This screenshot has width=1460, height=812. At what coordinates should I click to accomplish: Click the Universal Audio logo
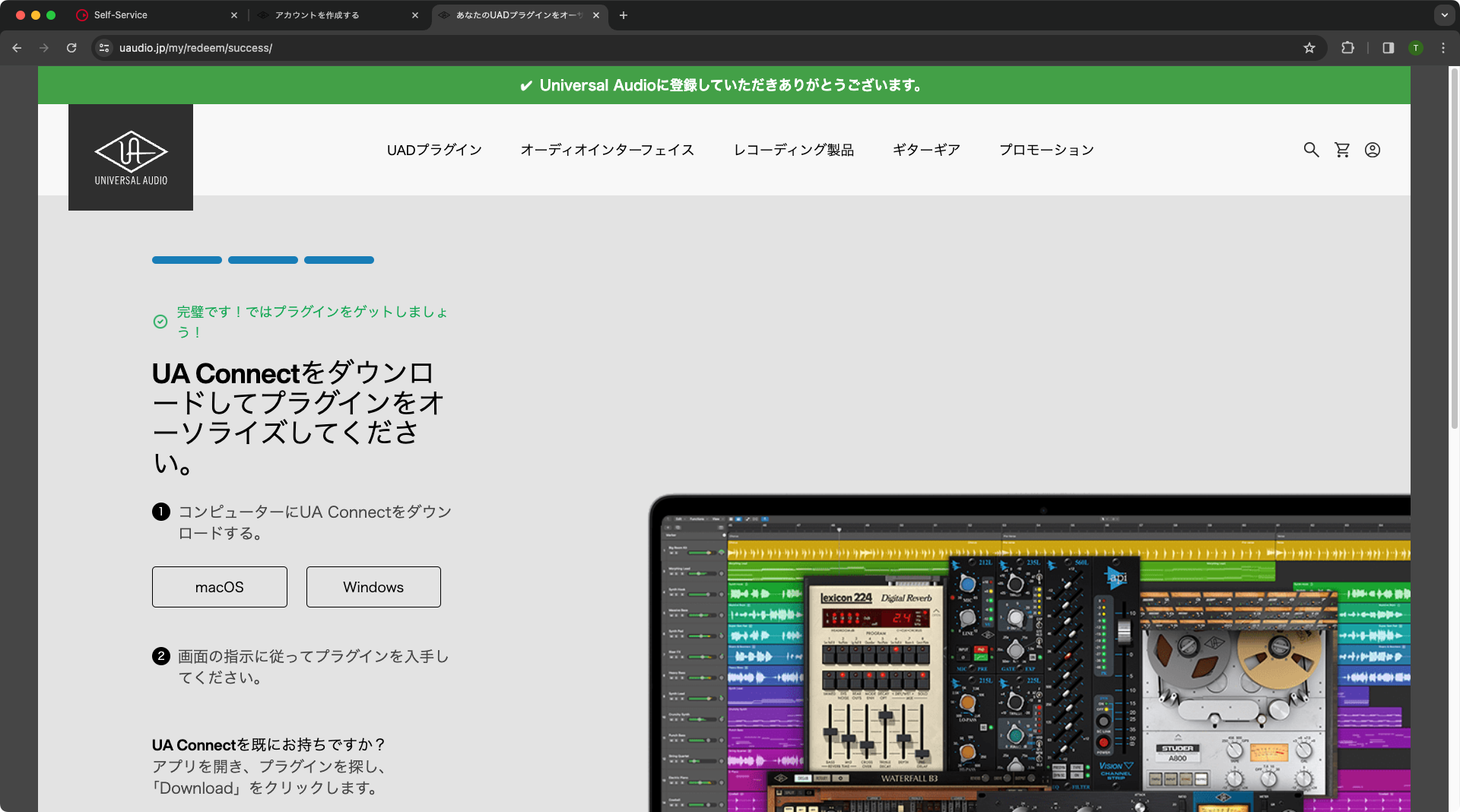(131, 157)
